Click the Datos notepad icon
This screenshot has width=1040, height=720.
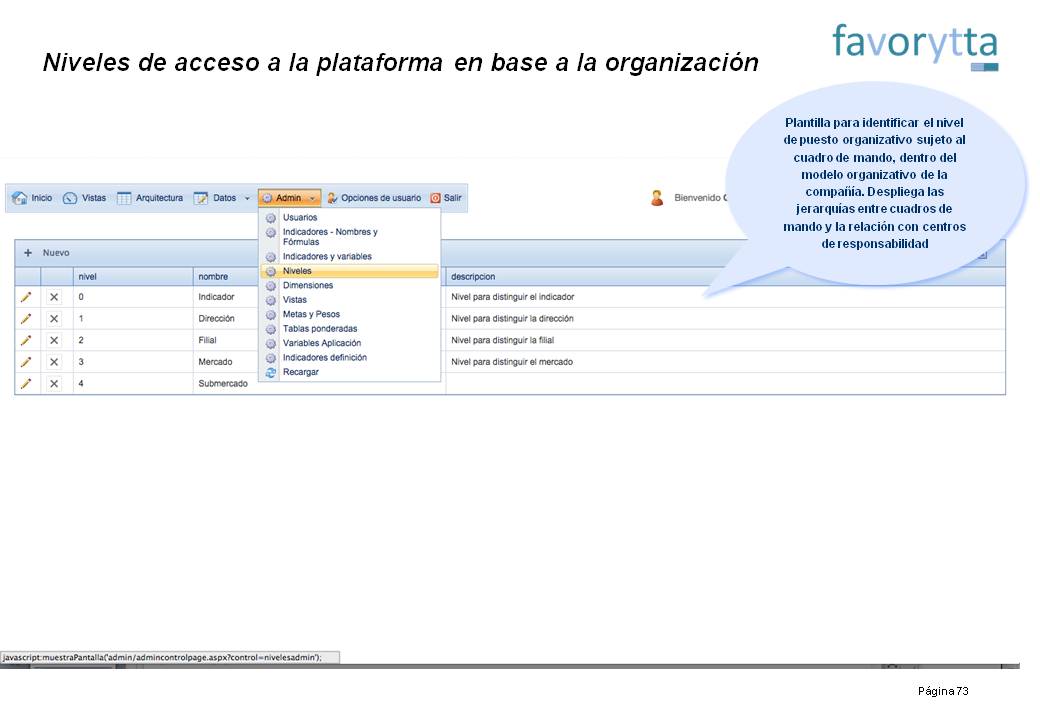click(x=201, y=198)
